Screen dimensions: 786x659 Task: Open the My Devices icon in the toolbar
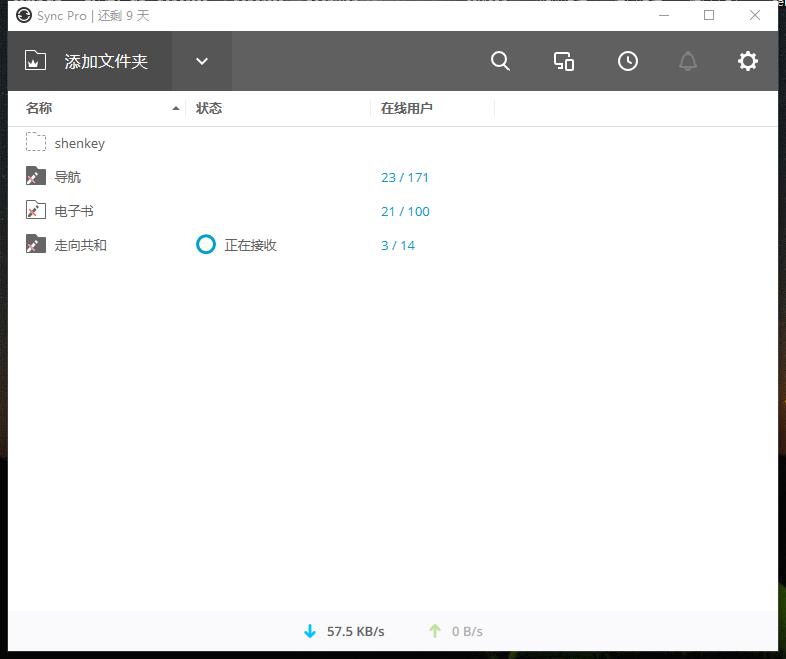(x=564, y=61)
